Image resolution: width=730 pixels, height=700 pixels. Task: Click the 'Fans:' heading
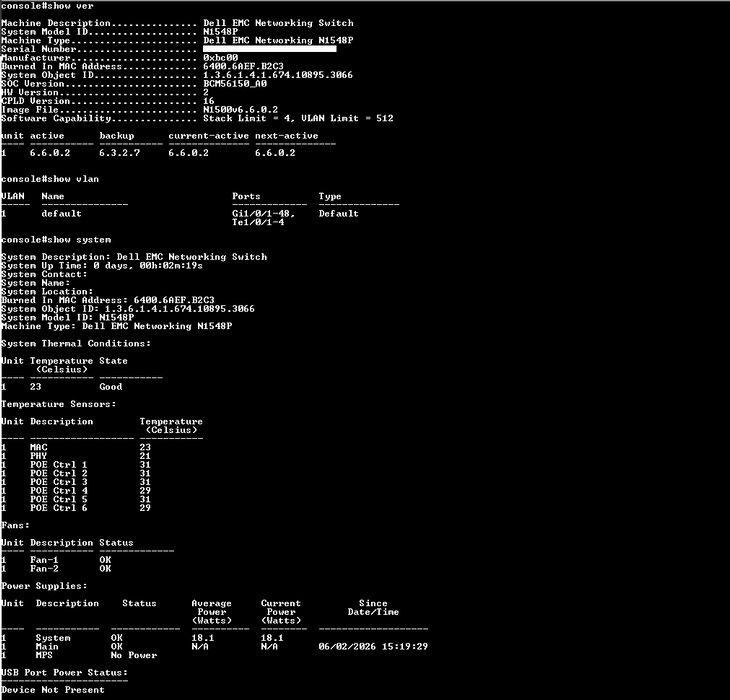pos(15,525)
